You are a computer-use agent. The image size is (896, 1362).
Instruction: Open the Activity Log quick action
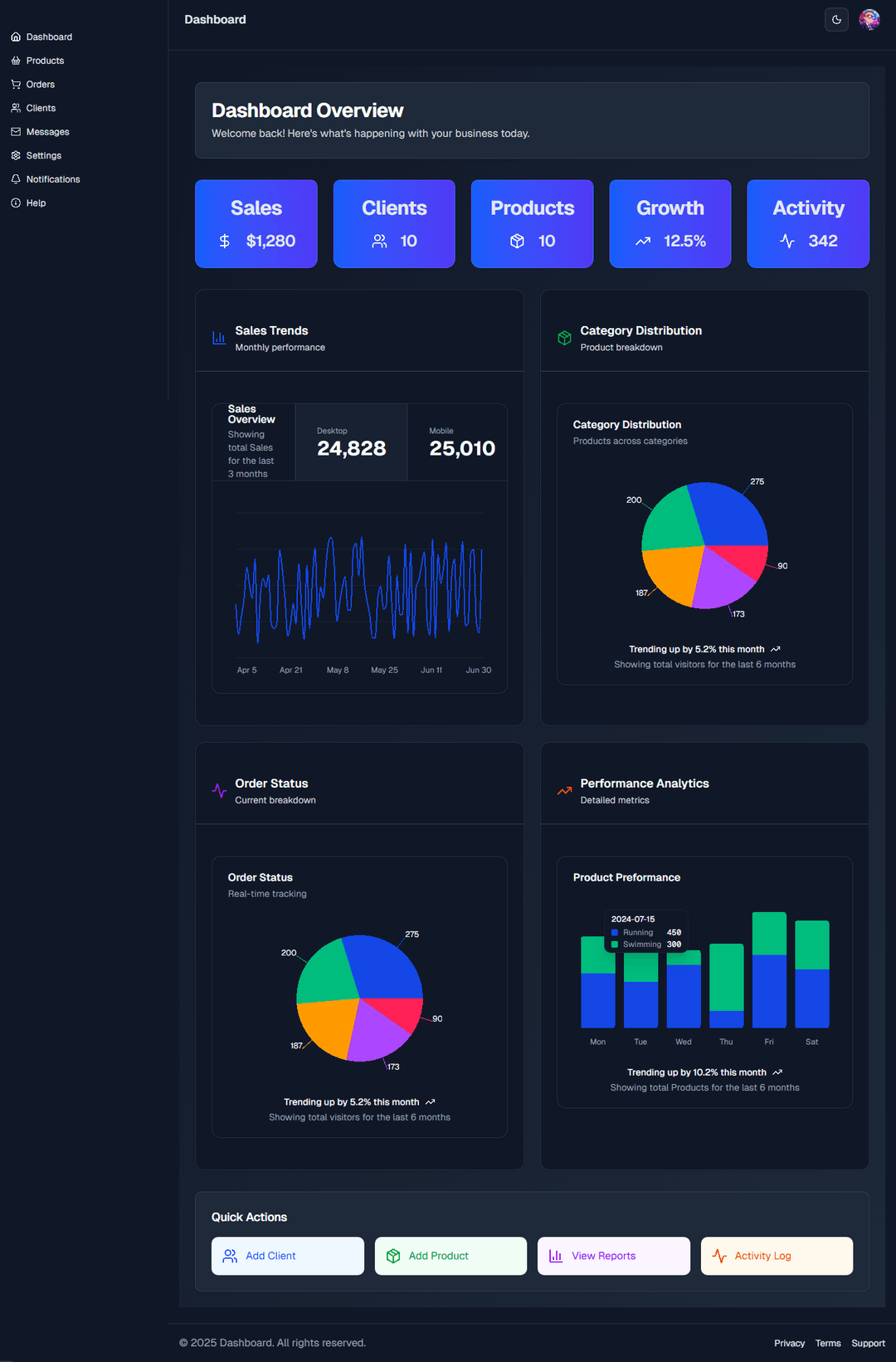point(776,1256)
